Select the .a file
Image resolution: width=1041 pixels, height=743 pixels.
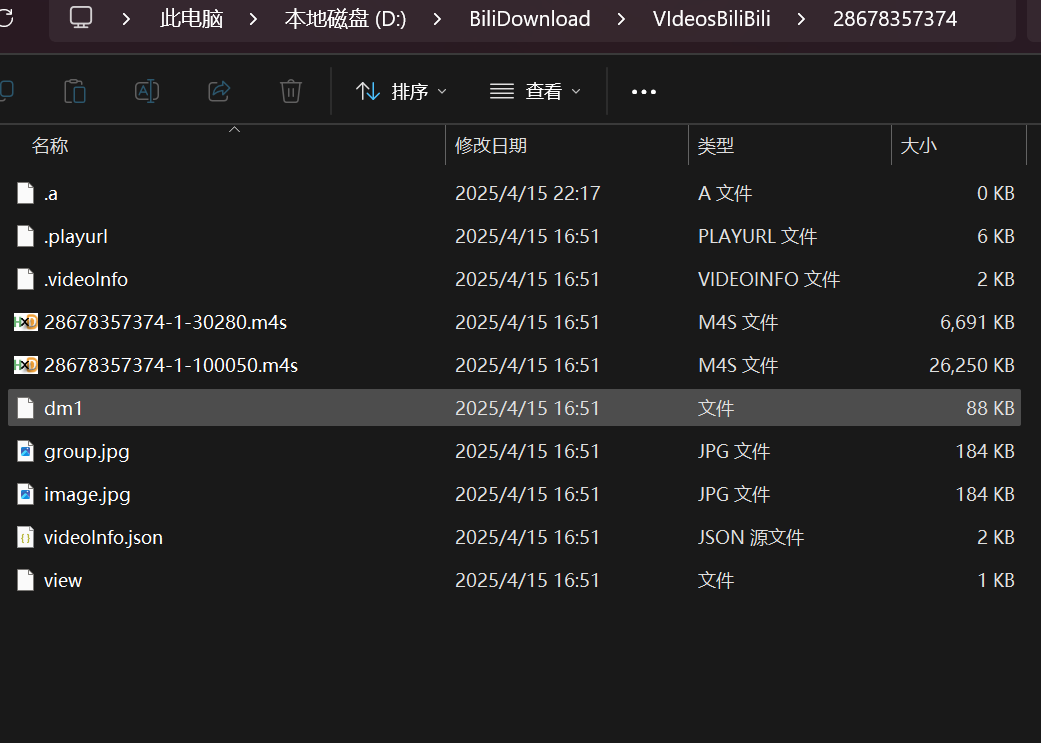click(514, 193)
